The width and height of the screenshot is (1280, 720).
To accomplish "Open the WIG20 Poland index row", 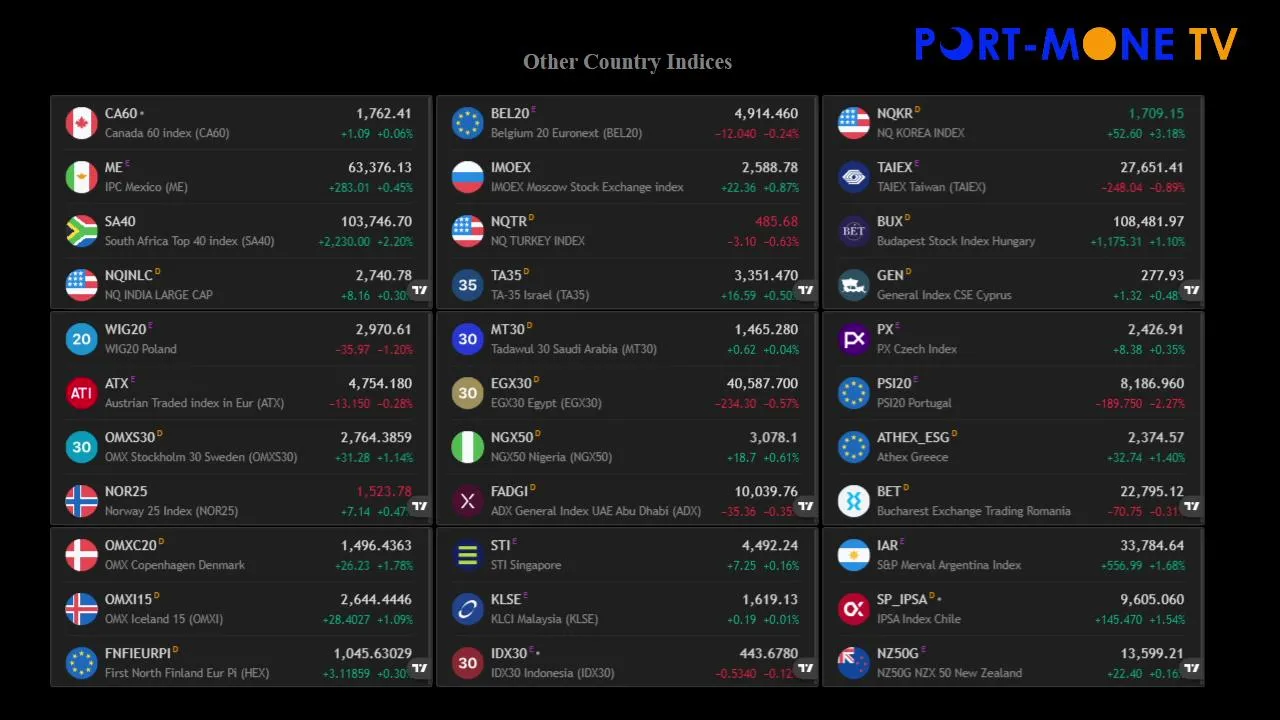I will [x=240, y=339].
